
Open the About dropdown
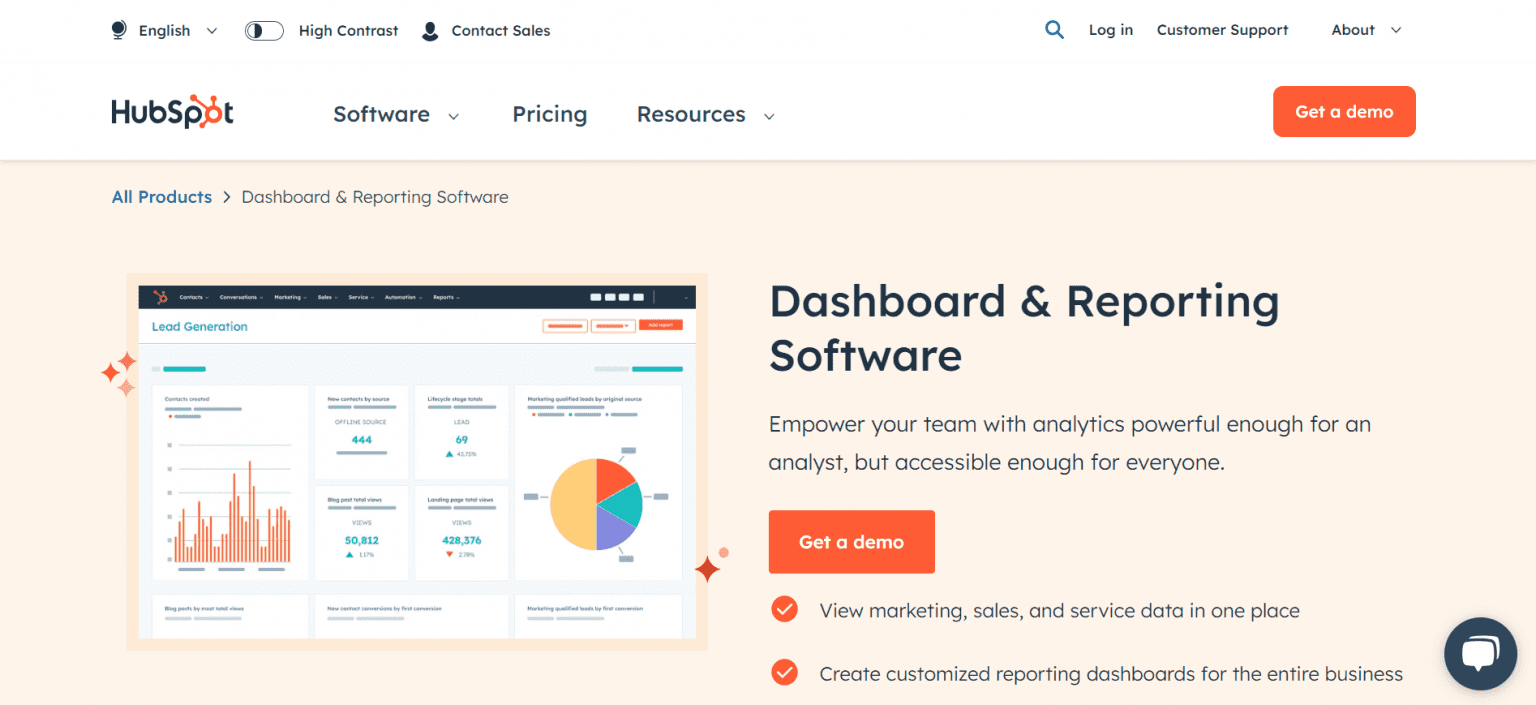coord(1365,30)
